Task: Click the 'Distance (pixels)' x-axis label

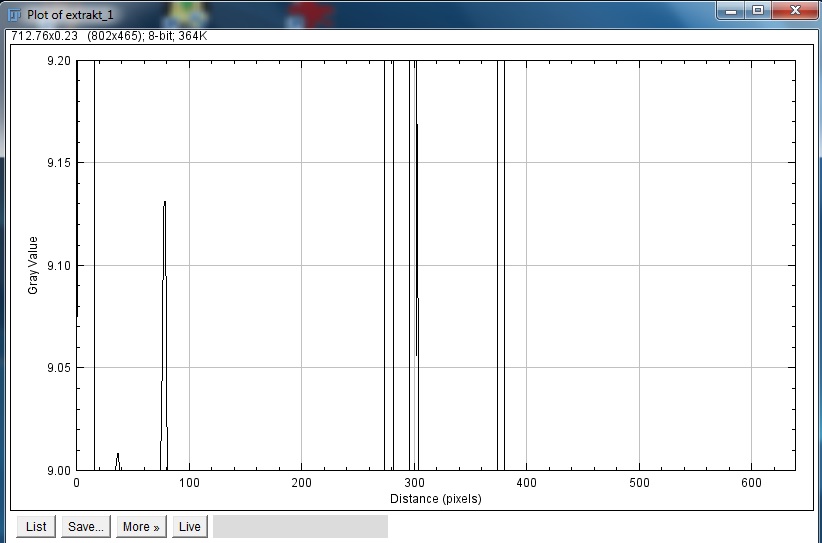Action: point(436,498)
